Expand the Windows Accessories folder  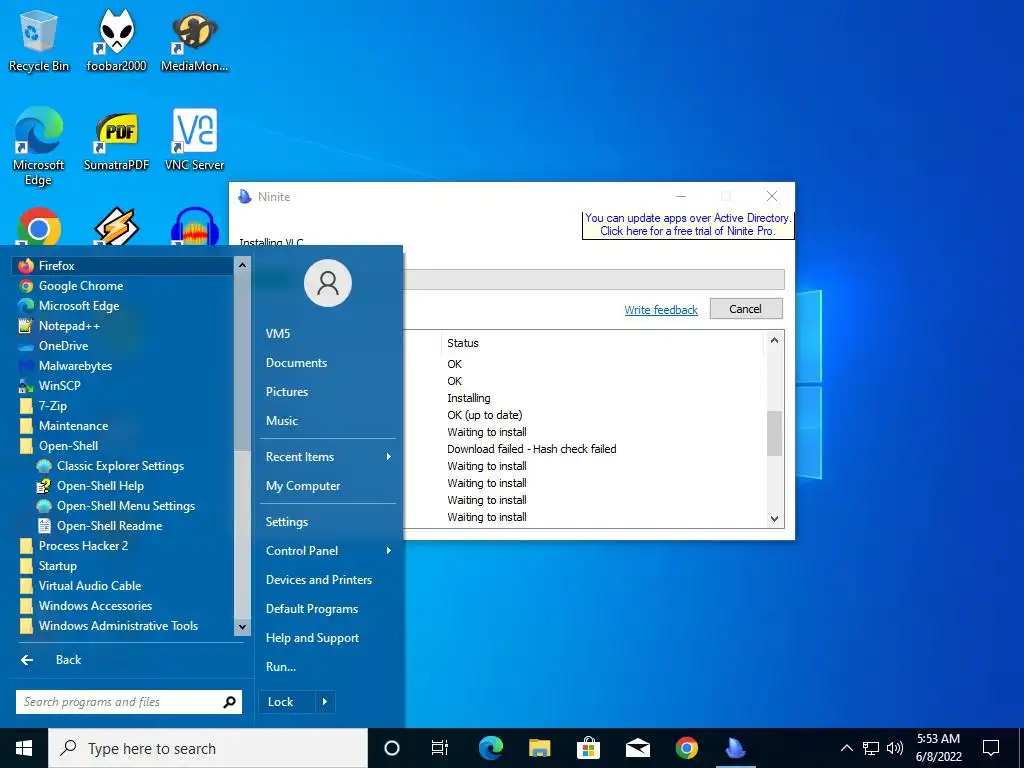(x=122, y=605)
